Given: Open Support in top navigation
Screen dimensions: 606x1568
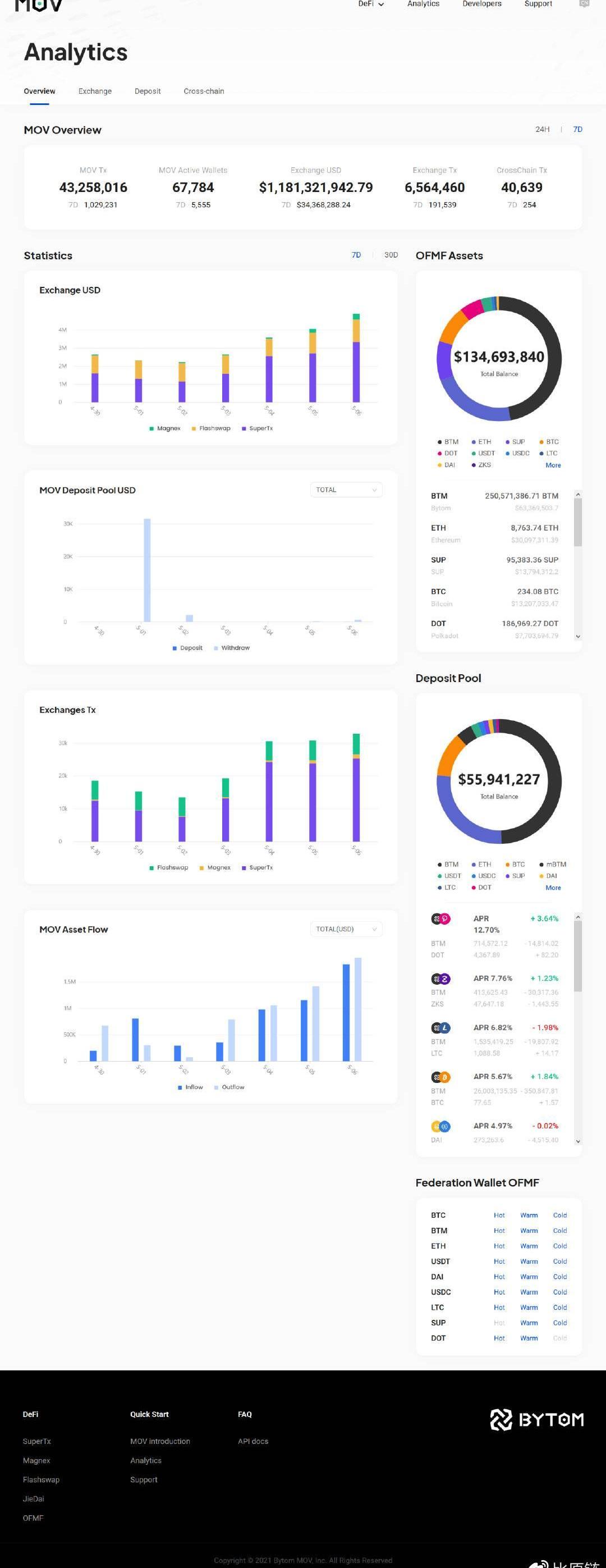Looking at the screenshot, I should click(538, 4).
